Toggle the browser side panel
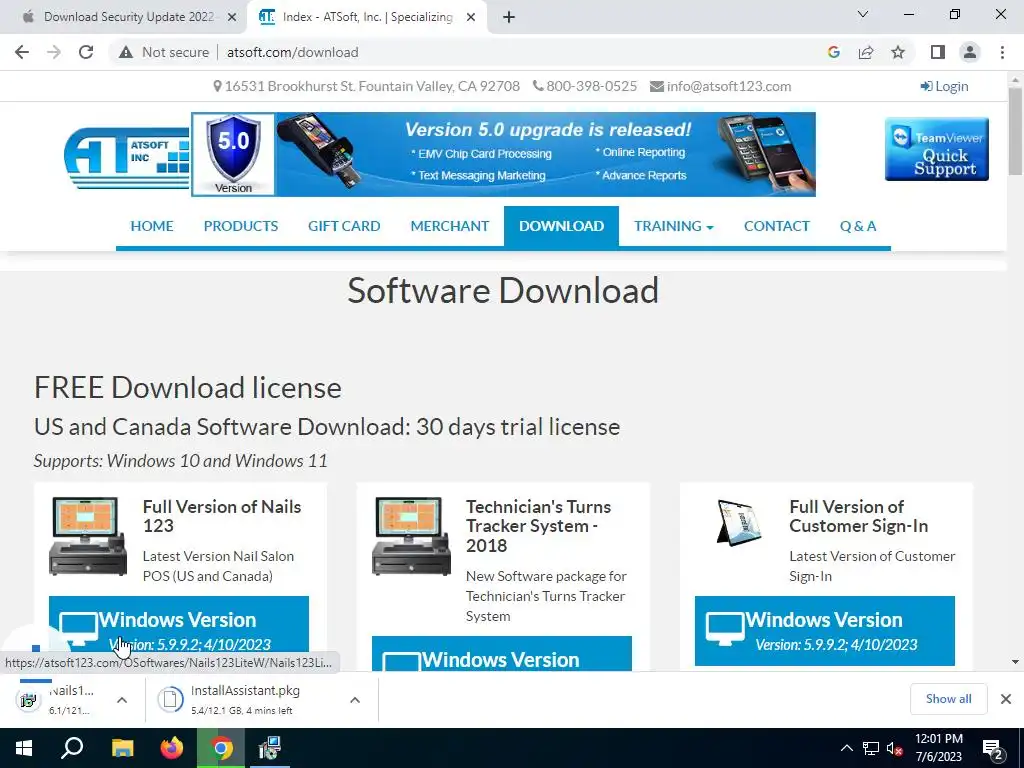The height and width of the screenshot is (768, 1024). pos(938,52)
